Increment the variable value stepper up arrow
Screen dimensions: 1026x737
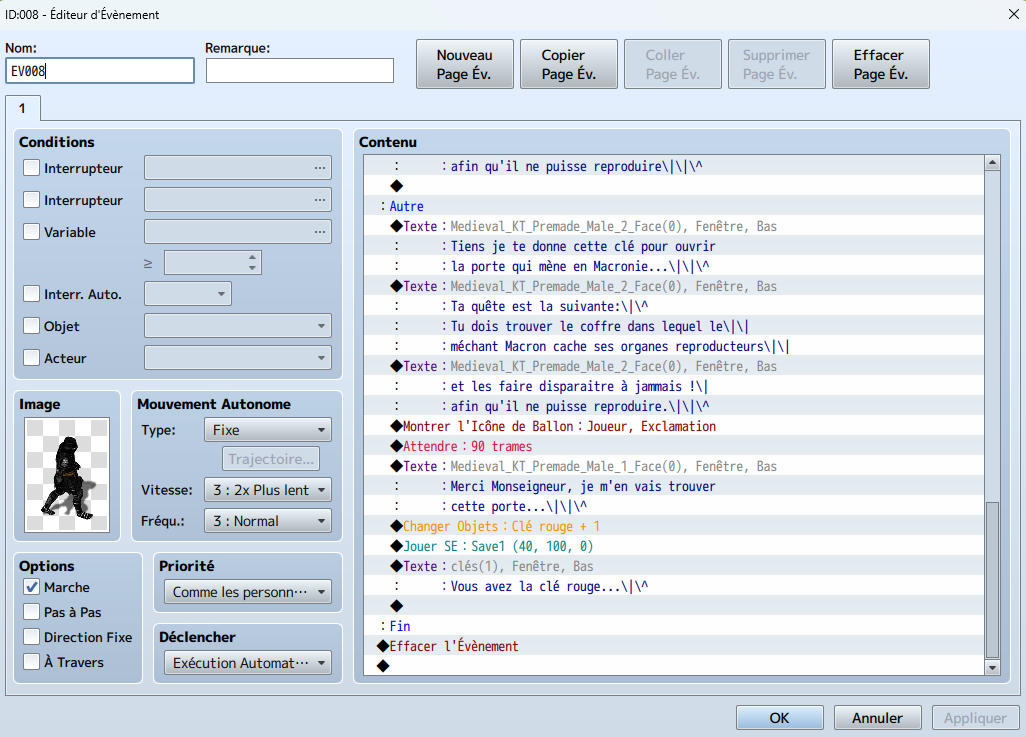tap(253, 257)
